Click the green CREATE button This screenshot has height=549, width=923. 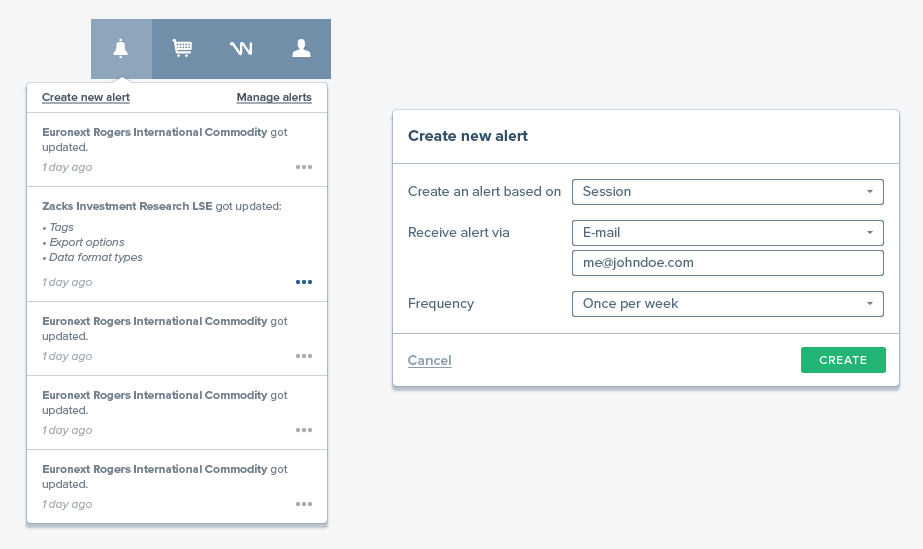pos(843,360)
